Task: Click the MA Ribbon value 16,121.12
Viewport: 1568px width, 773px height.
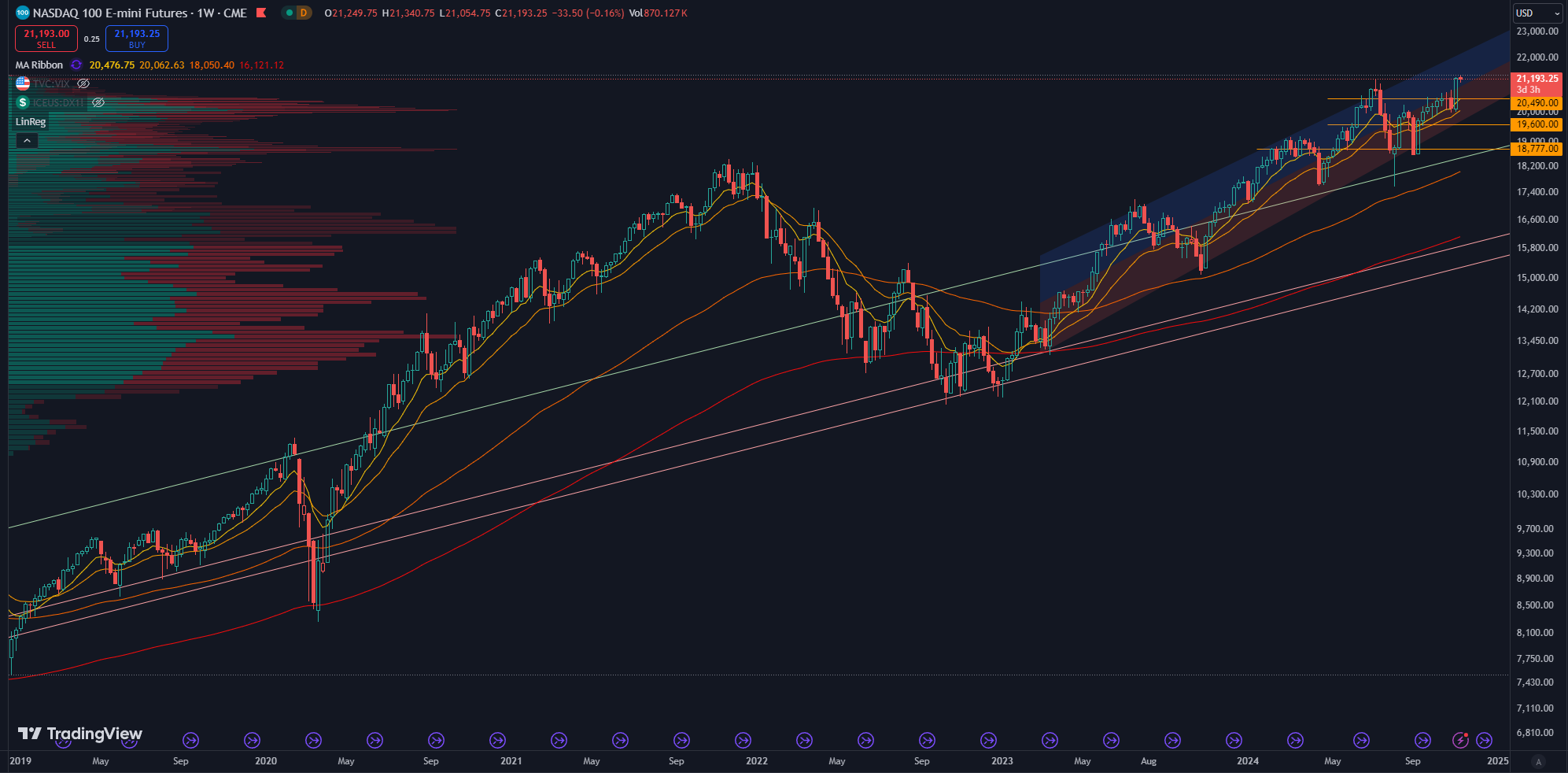Action: pos(262,65)
